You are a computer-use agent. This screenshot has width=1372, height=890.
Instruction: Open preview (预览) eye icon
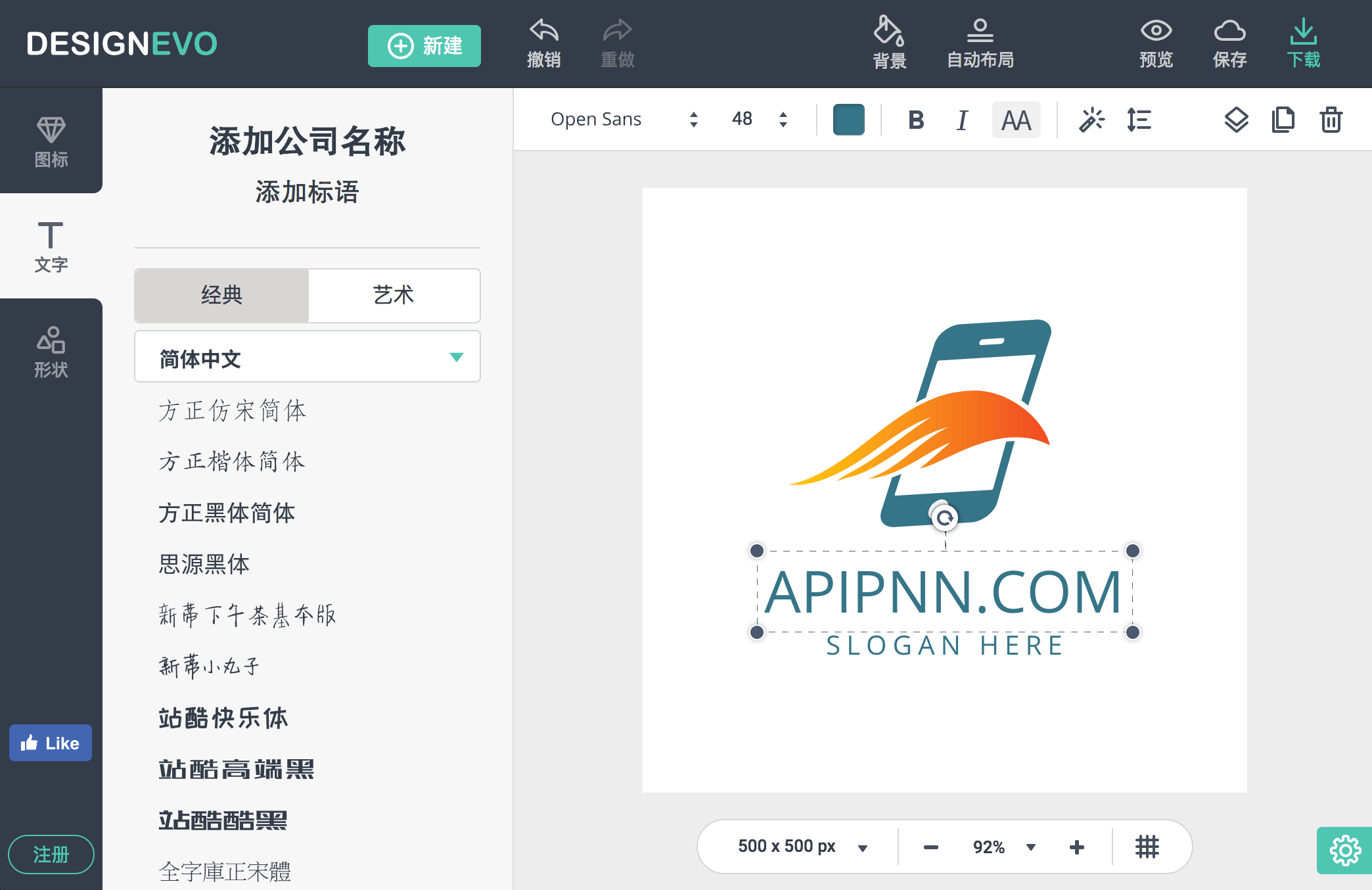pyautogui.click(x=1156, y=30)
